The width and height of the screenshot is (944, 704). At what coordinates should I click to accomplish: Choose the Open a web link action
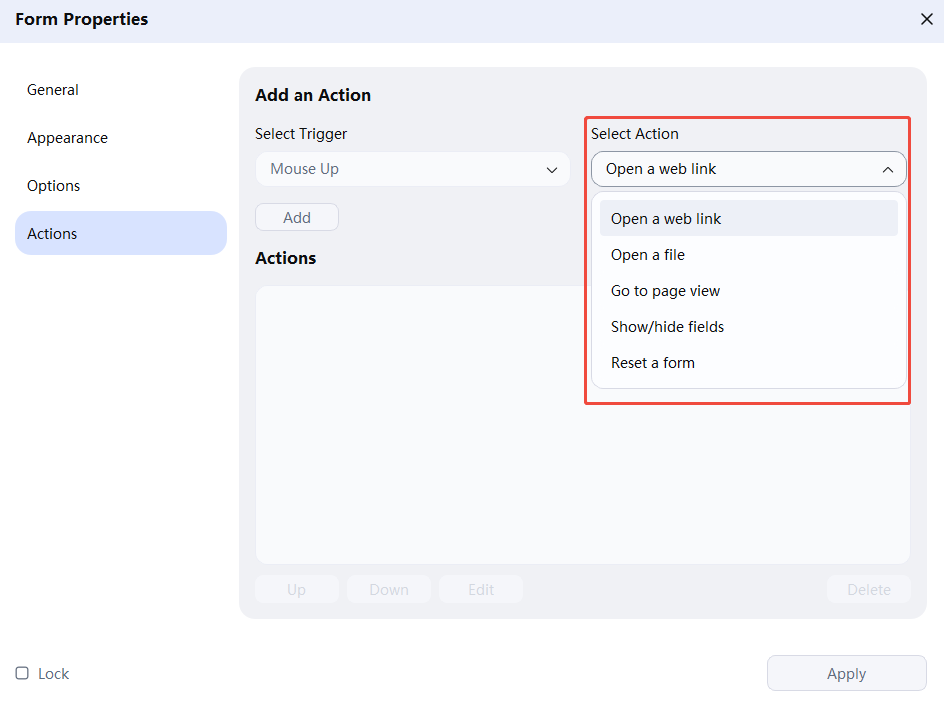(x=668, y=218)
